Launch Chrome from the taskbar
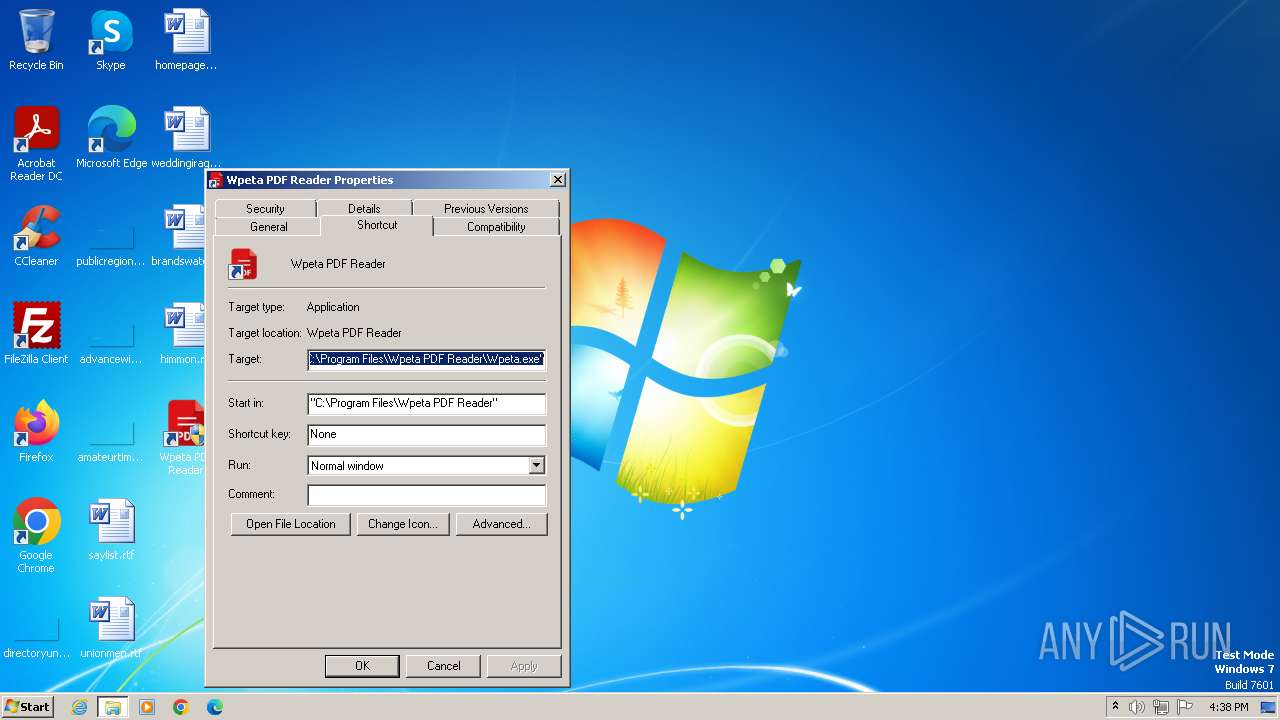This screenshot has height=720, width=1280. (181, 707)
